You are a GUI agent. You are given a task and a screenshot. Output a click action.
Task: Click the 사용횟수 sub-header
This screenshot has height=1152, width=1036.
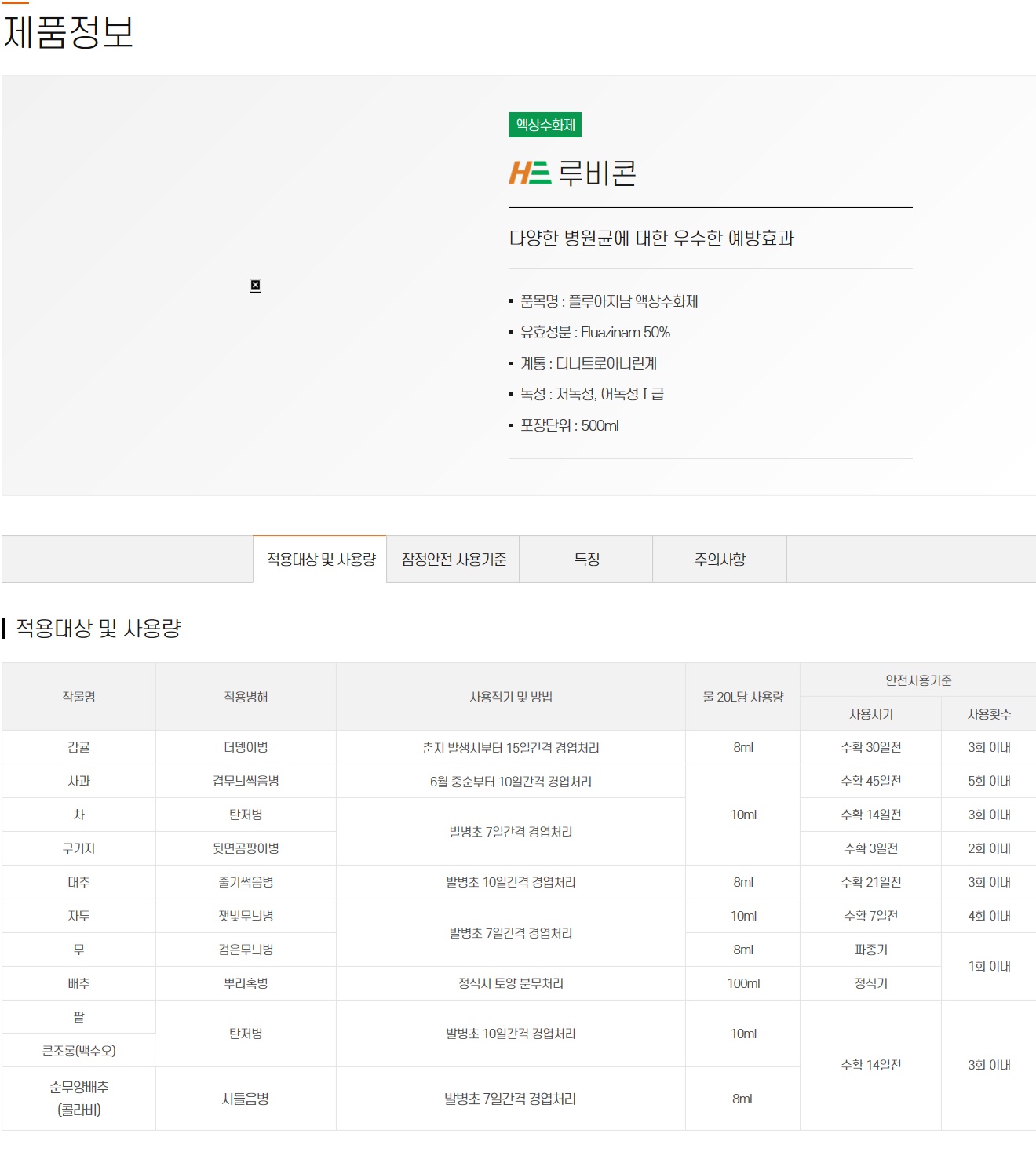pyautogui.click(x=989, y=714)
